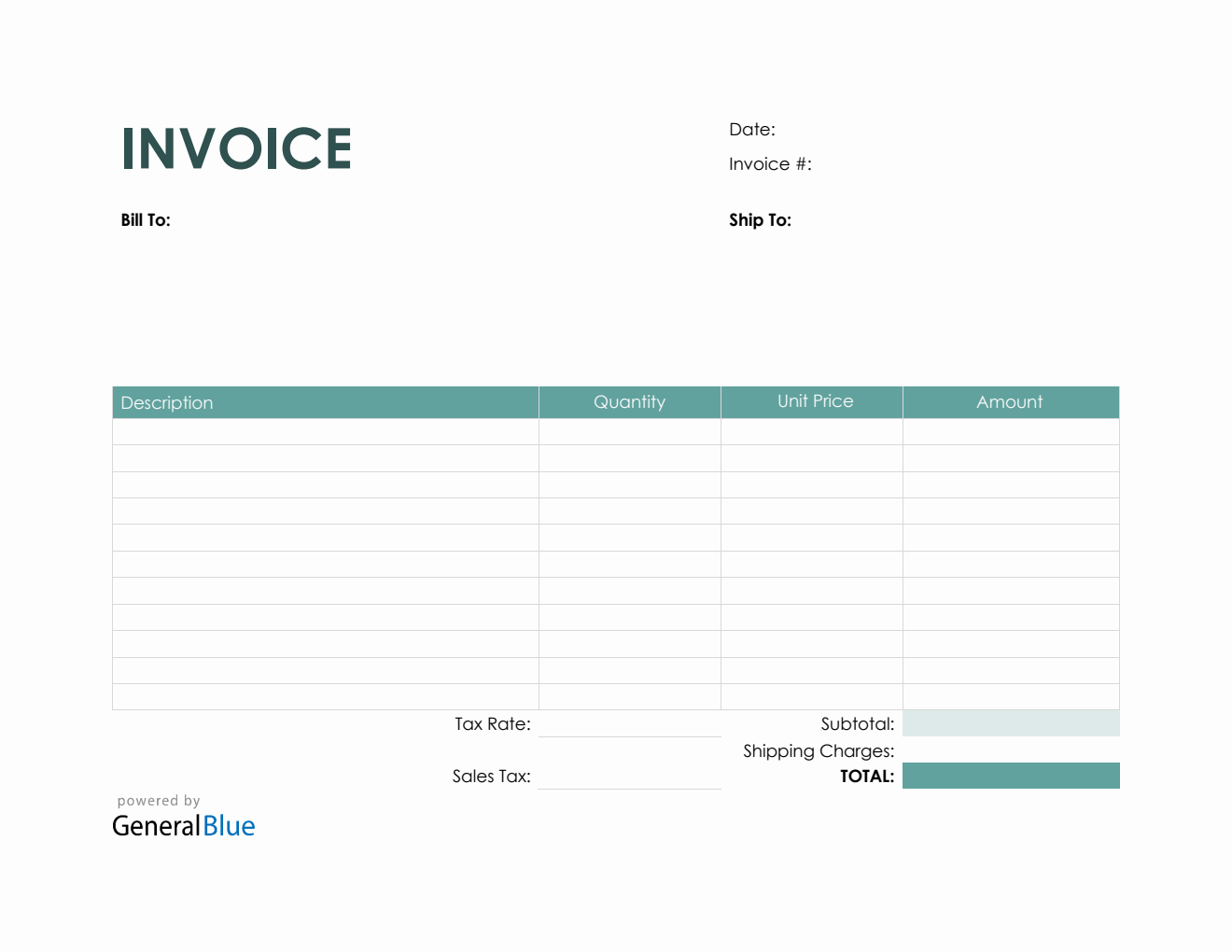Image resolution: width=1232 pixels, height=952 pixels.
Task: Click the Shipping Charges label
Action: 818,751
